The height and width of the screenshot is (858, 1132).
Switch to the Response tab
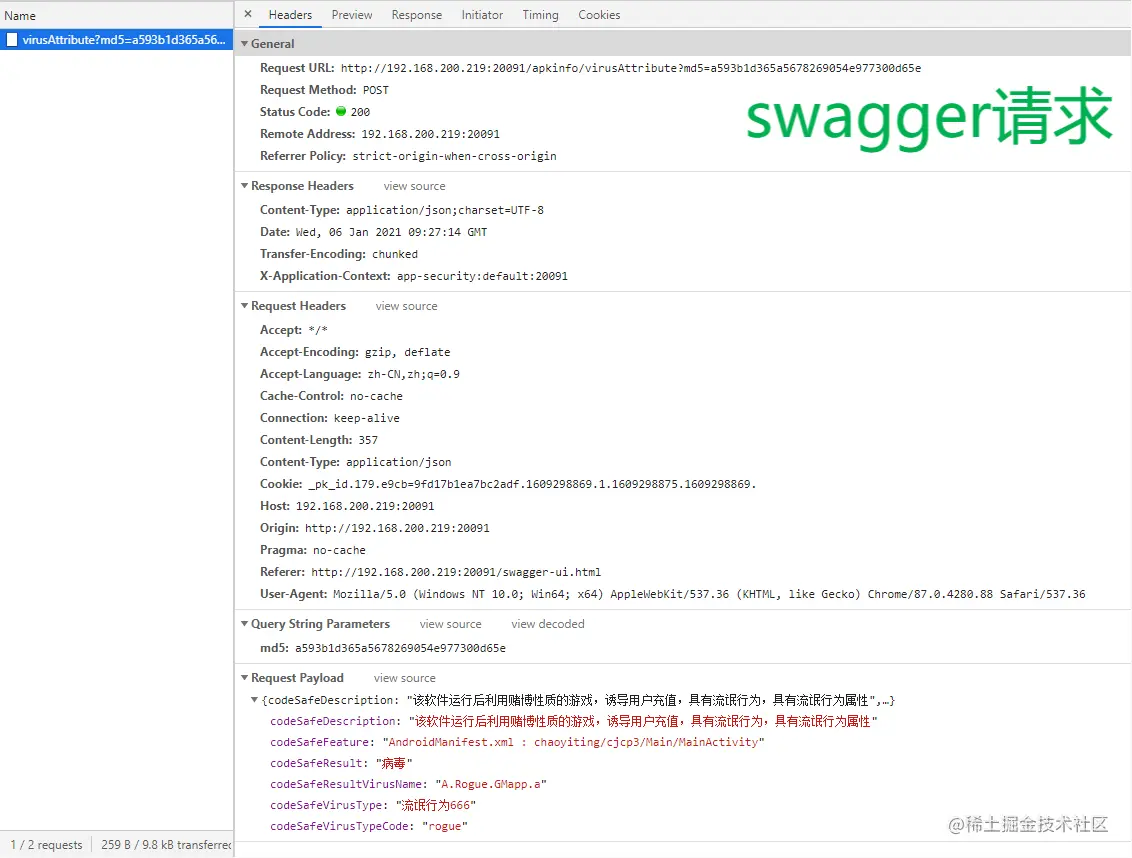tap(416, 14)
